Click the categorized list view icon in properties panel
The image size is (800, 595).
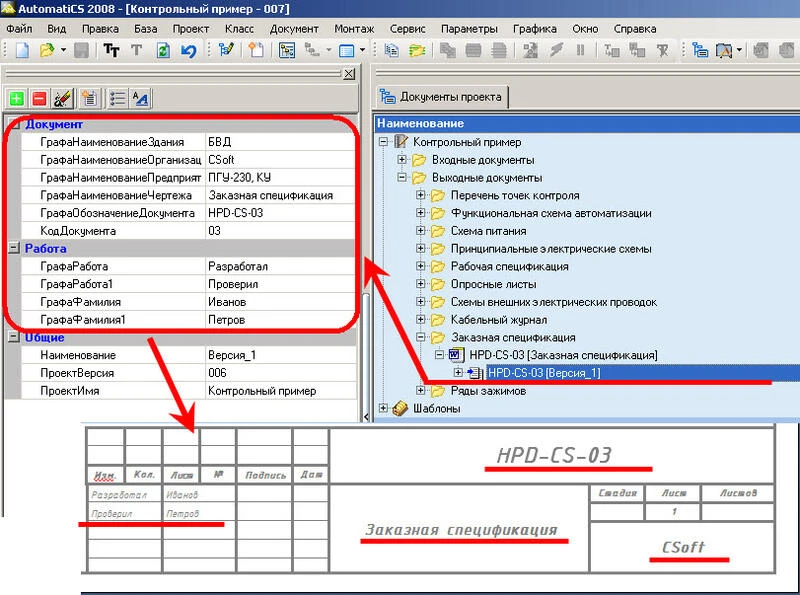click(x=117, y=98)
